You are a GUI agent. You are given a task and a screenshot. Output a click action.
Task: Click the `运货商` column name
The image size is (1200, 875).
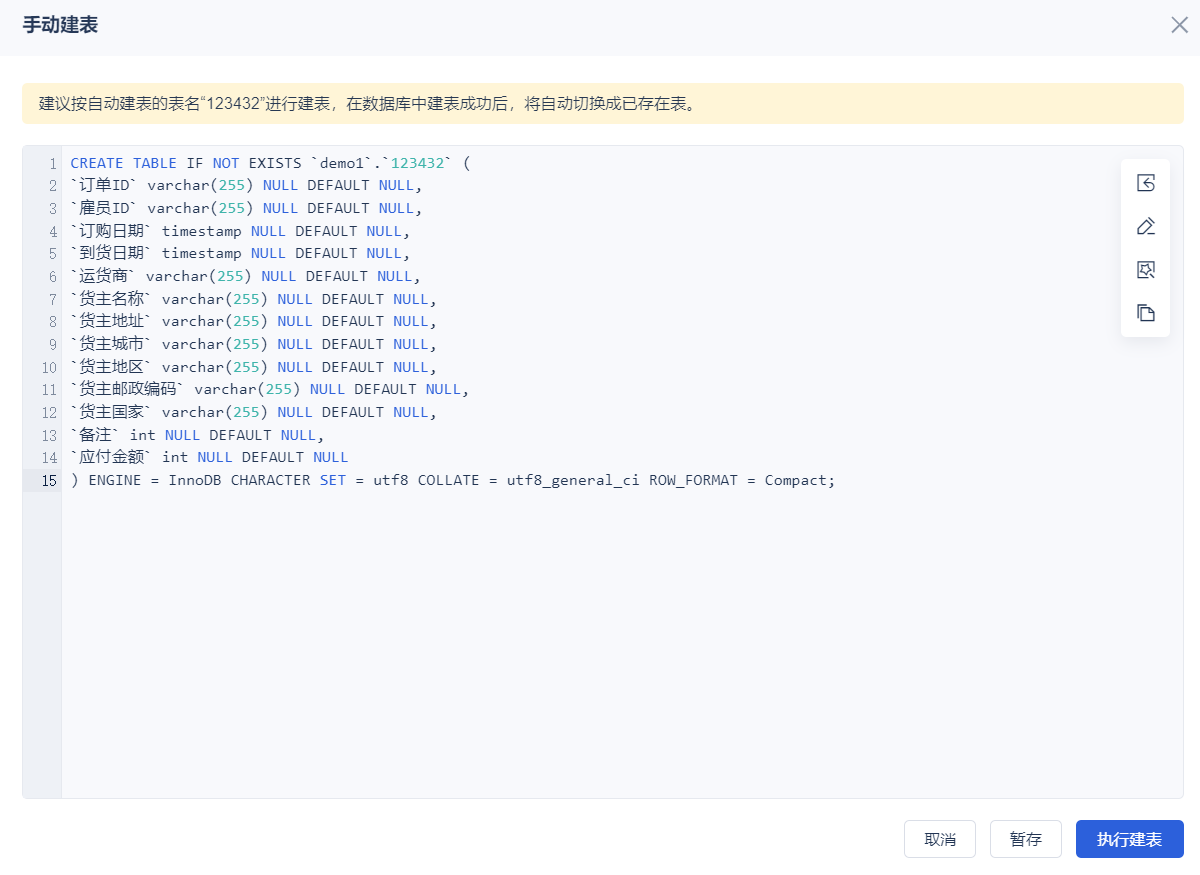tap(103, 276)
